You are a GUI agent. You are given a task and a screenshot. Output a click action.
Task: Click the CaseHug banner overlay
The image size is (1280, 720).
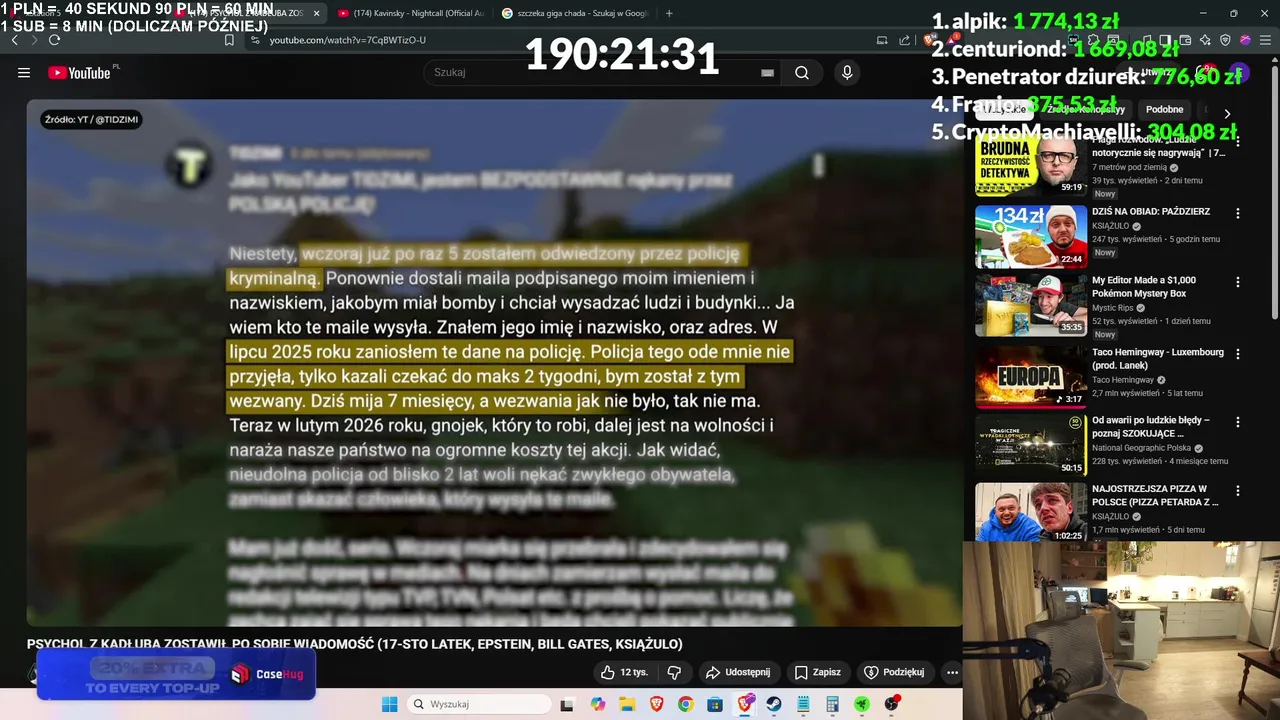[x=177, y=674]
